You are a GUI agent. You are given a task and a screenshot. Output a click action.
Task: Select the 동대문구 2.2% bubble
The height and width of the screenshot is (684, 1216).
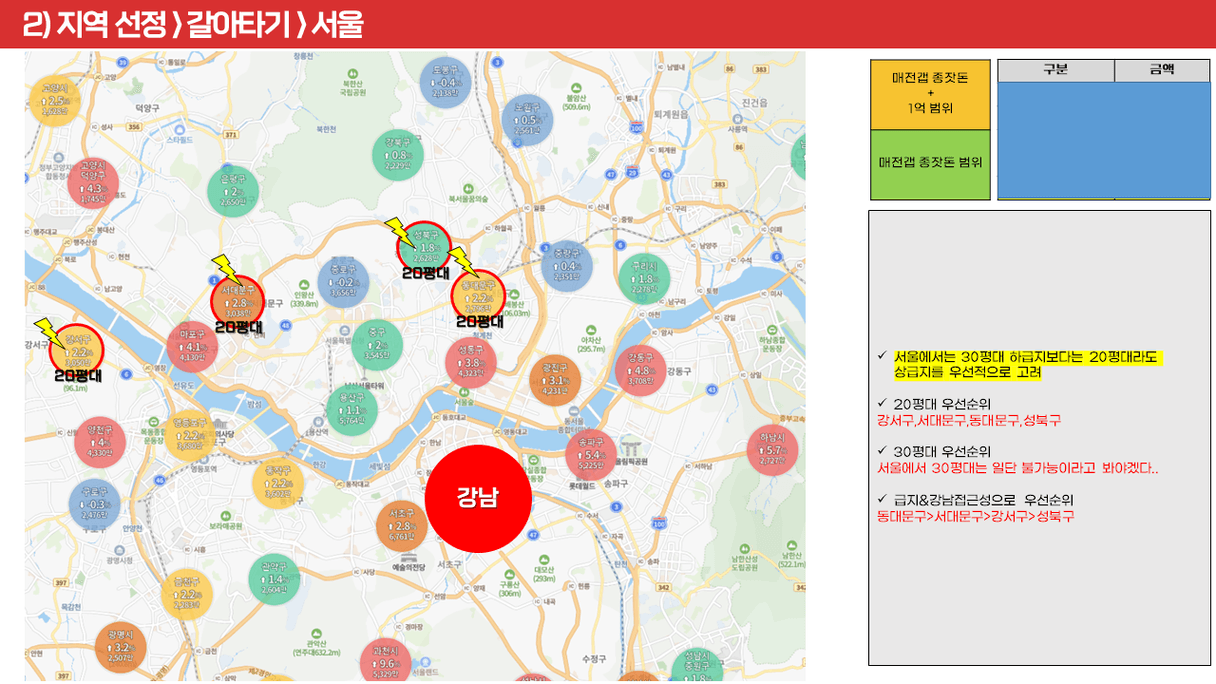tap(479, 295)
